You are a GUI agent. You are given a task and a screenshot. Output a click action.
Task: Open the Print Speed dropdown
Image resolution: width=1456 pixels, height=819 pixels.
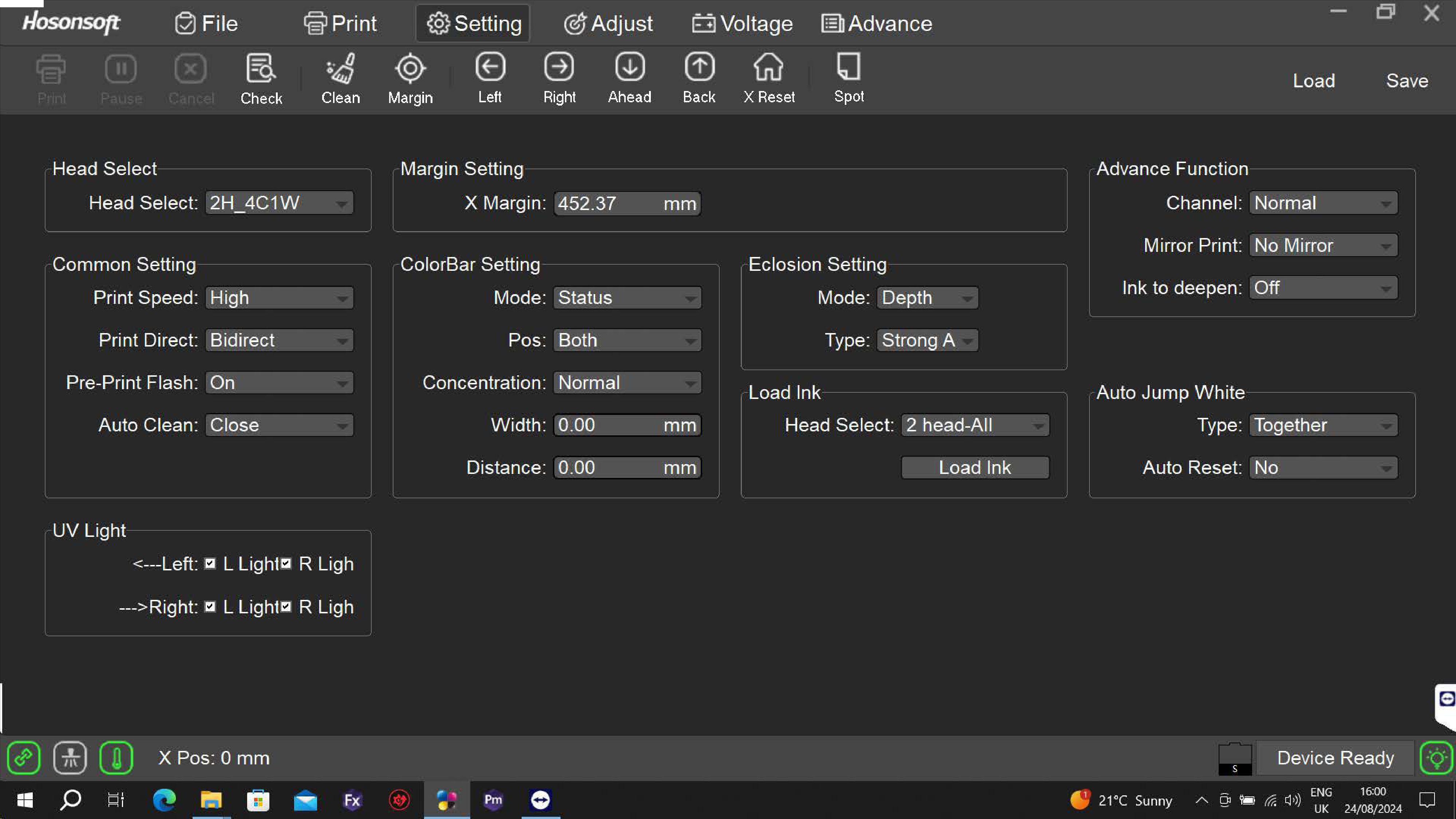[279, 298]
